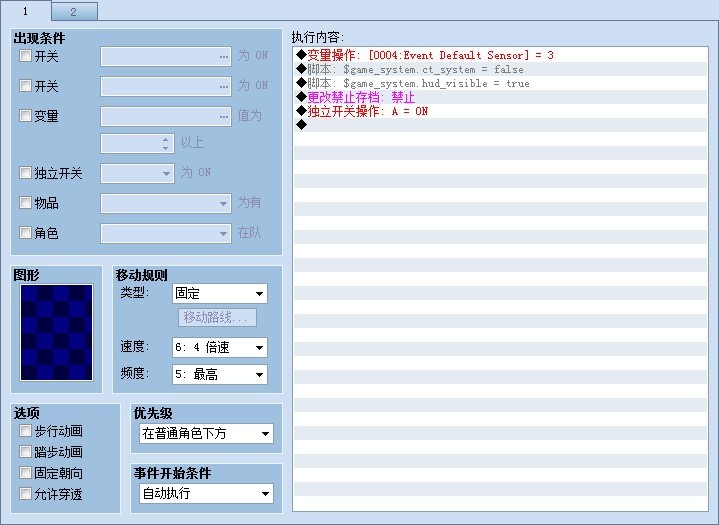Open the 类型 movement type dropdown
This screenshot has height=525, width=719.
220,293
